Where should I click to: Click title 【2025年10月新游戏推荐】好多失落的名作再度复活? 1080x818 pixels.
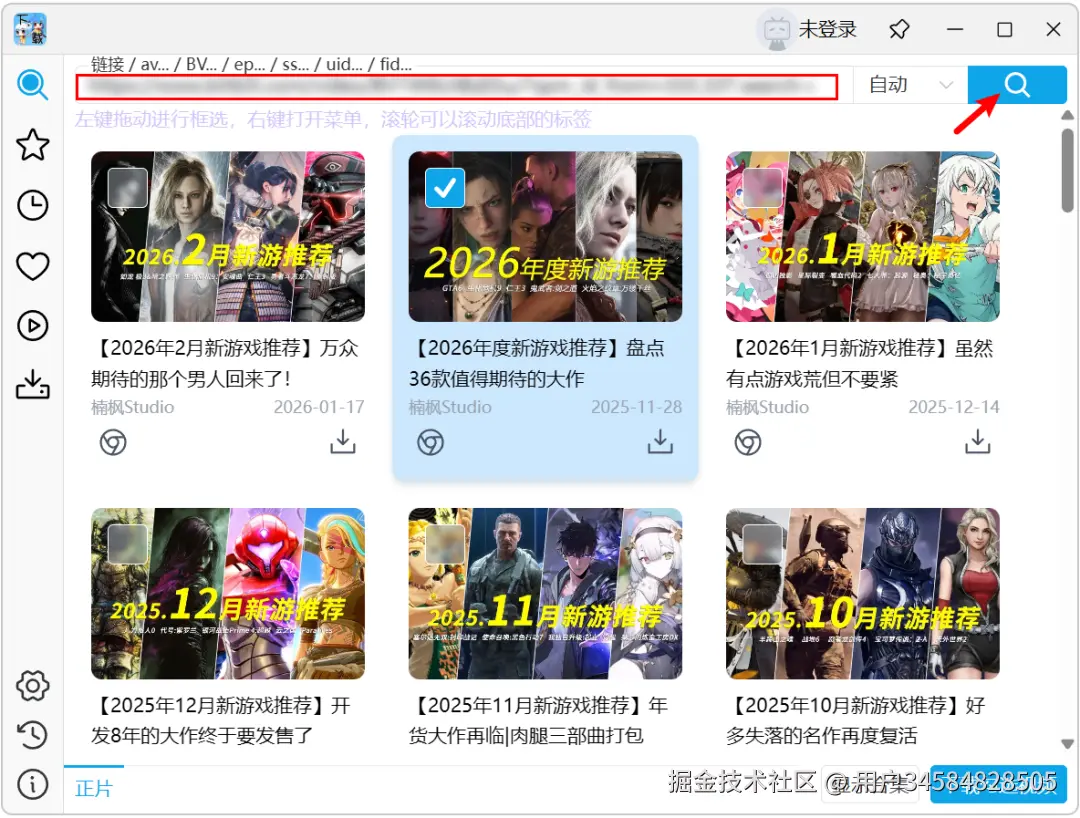click(x=856, y=720)
